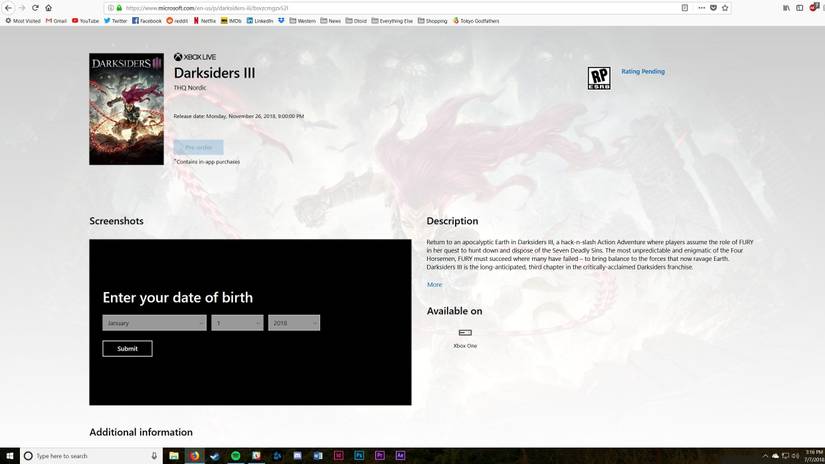Click the ESRB Rating Pending badge
This screenshot has height=464, width=825.
598,79
